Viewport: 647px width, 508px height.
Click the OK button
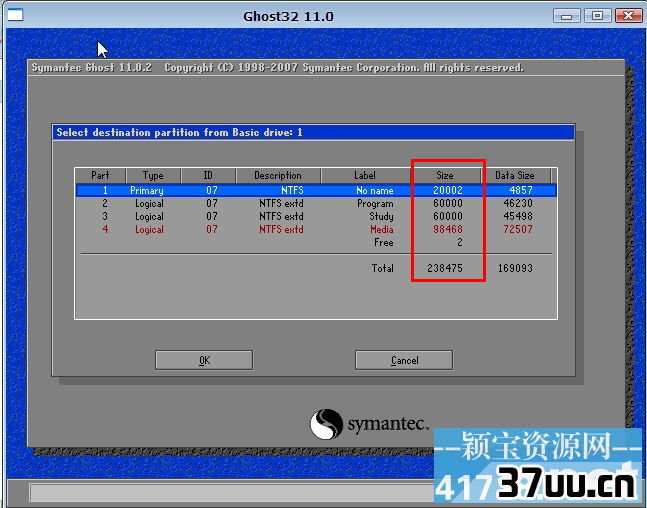point(204,360)
